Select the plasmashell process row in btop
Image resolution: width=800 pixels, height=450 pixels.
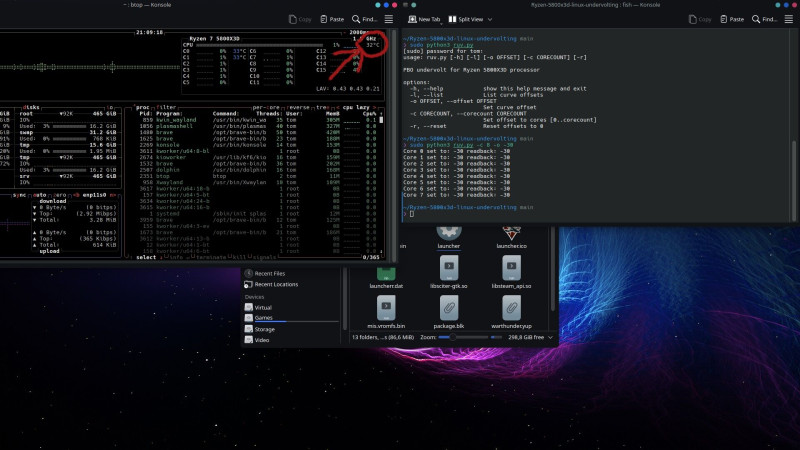click(258, 126)
